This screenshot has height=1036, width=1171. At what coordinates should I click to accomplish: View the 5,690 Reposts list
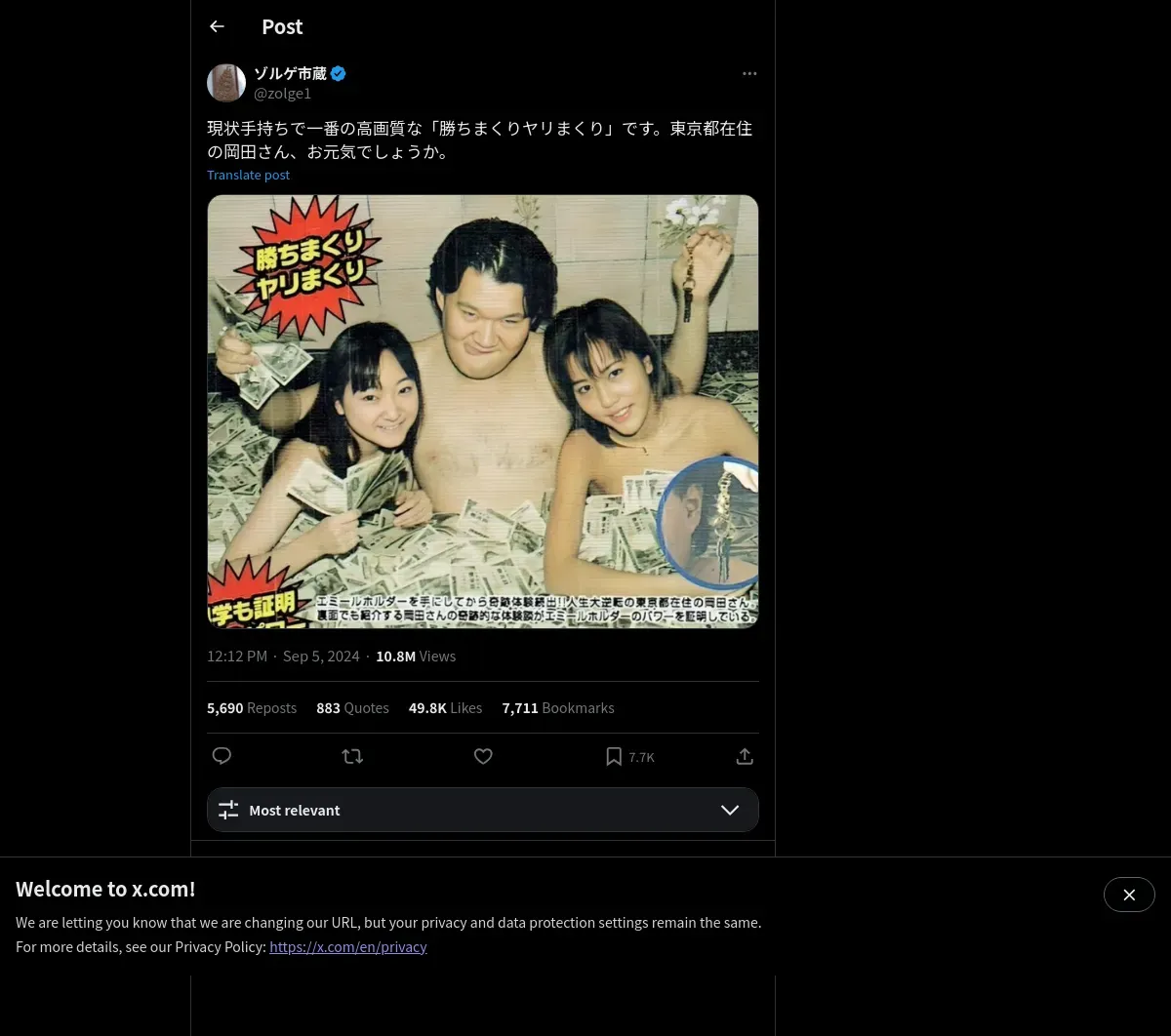(x=252, y=708)
